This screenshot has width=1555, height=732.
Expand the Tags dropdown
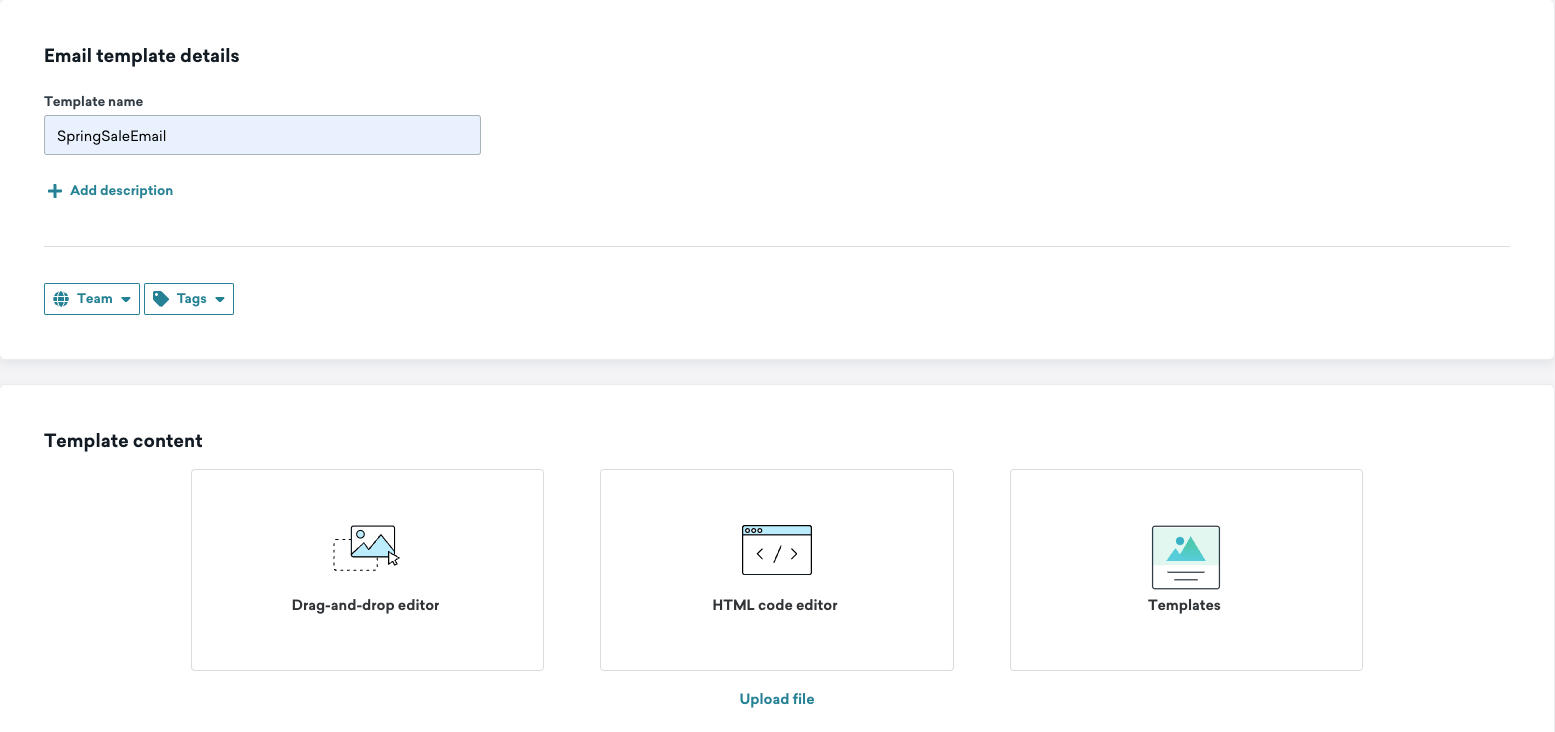(x=189, y=299)
